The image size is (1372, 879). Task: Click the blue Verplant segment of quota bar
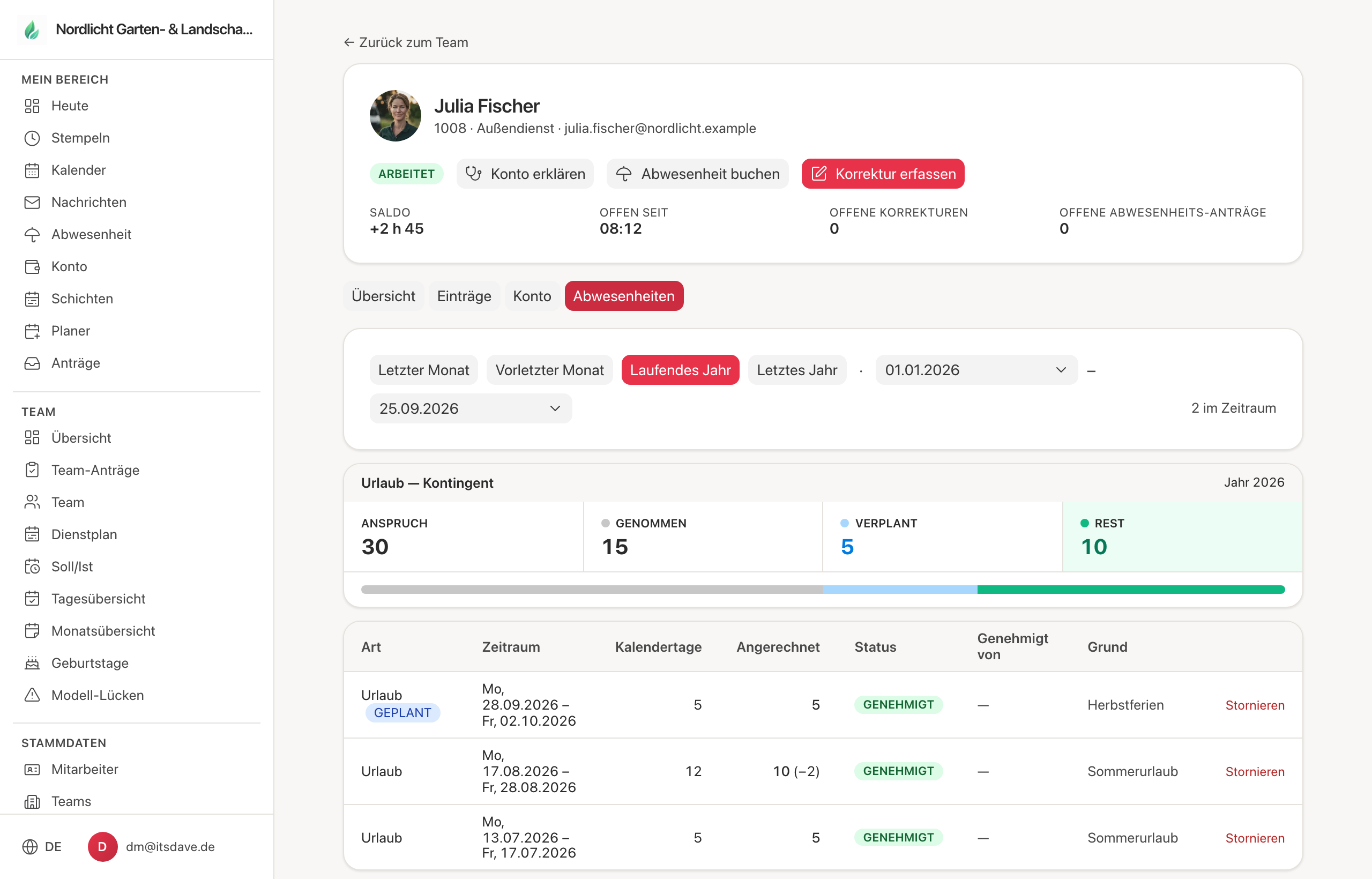coord(900,590)
